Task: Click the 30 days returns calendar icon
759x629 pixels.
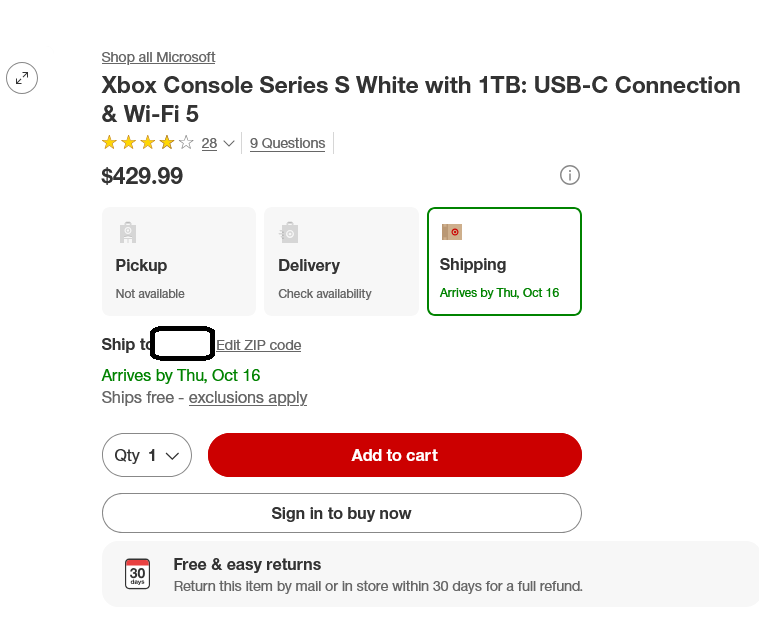Action: (138, 574)
